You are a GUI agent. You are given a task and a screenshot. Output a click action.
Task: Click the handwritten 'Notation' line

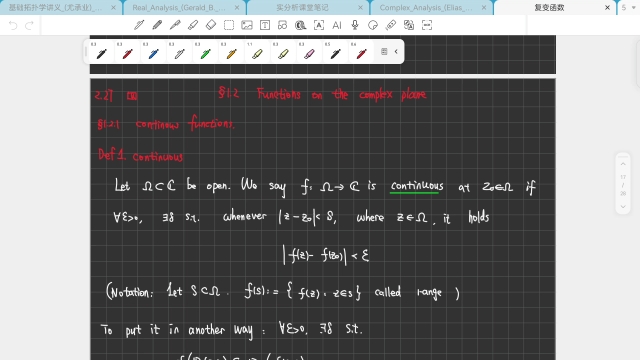tap(282, 292)
